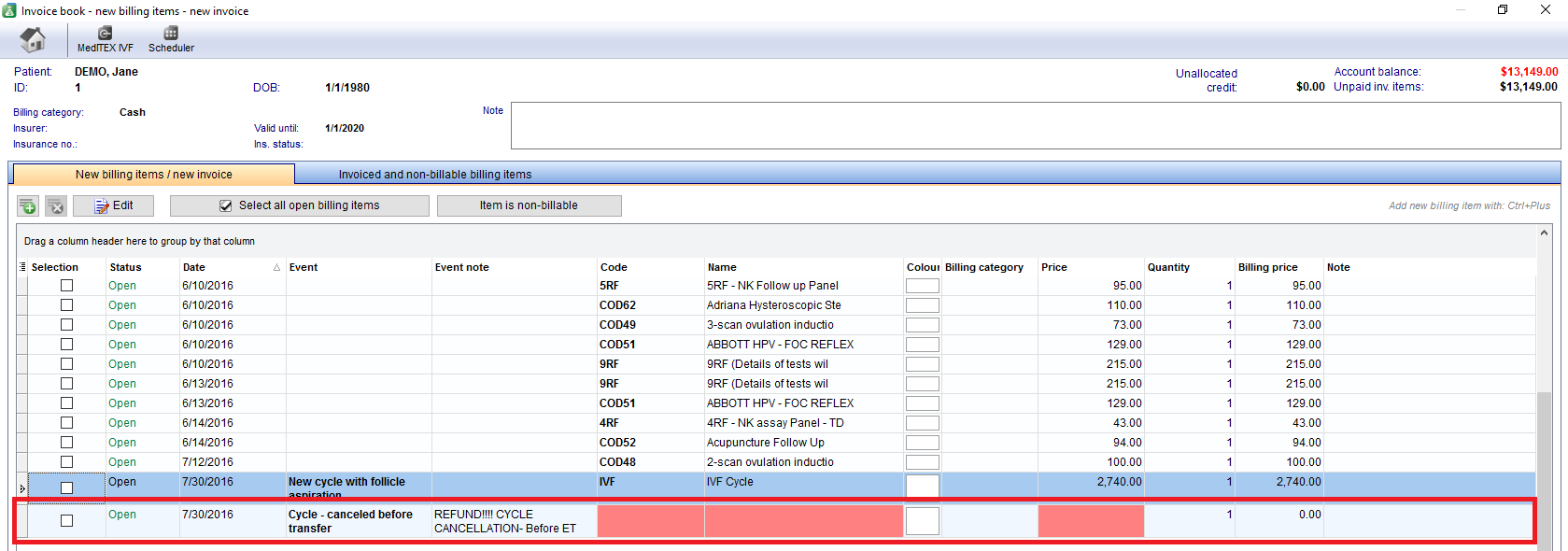Click row indicator arrow of IVF row
This screenshot has height=551, width=1568.
click(x=22, y=488)
